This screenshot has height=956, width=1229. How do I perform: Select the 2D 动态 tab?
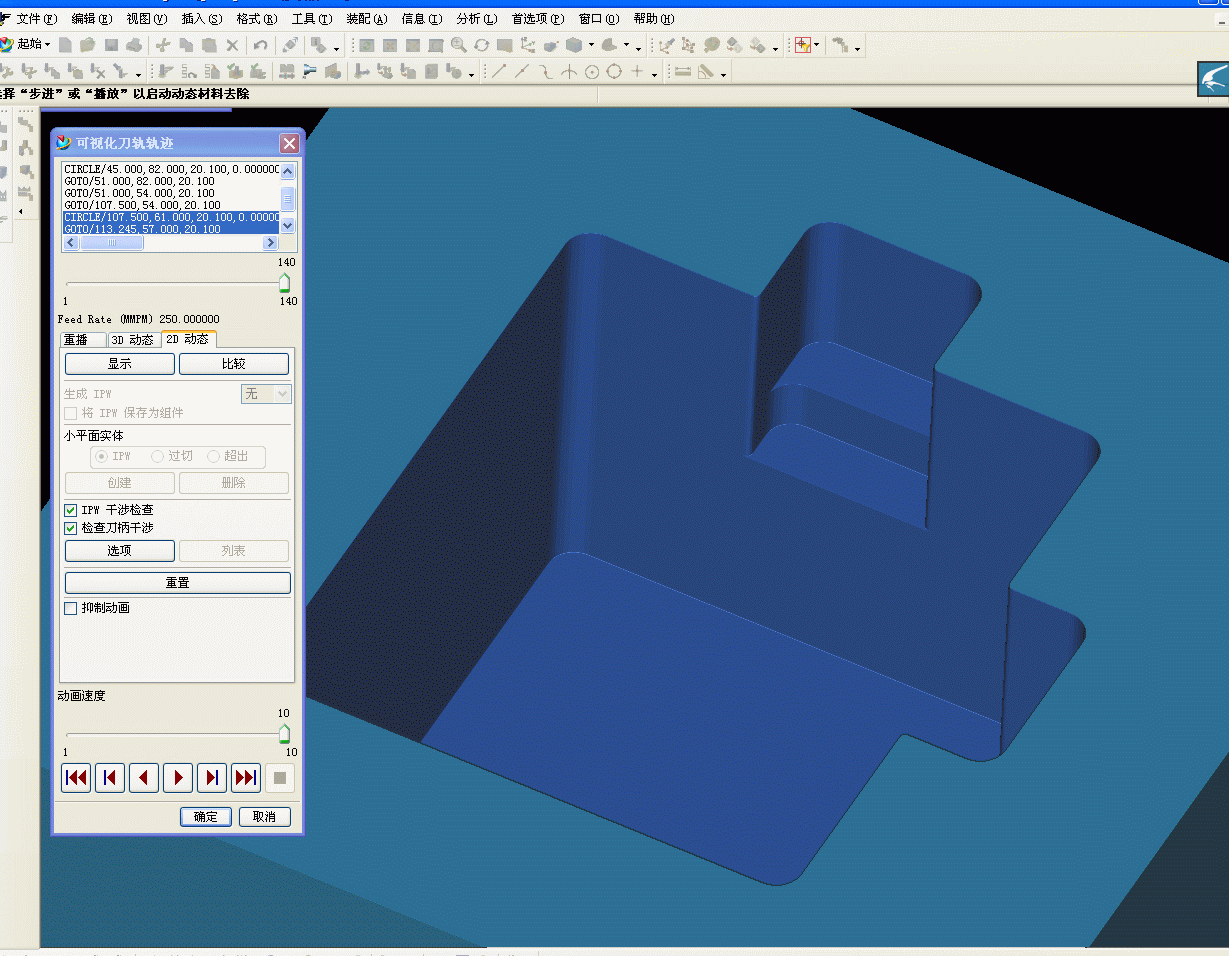(x=188, y=339)
